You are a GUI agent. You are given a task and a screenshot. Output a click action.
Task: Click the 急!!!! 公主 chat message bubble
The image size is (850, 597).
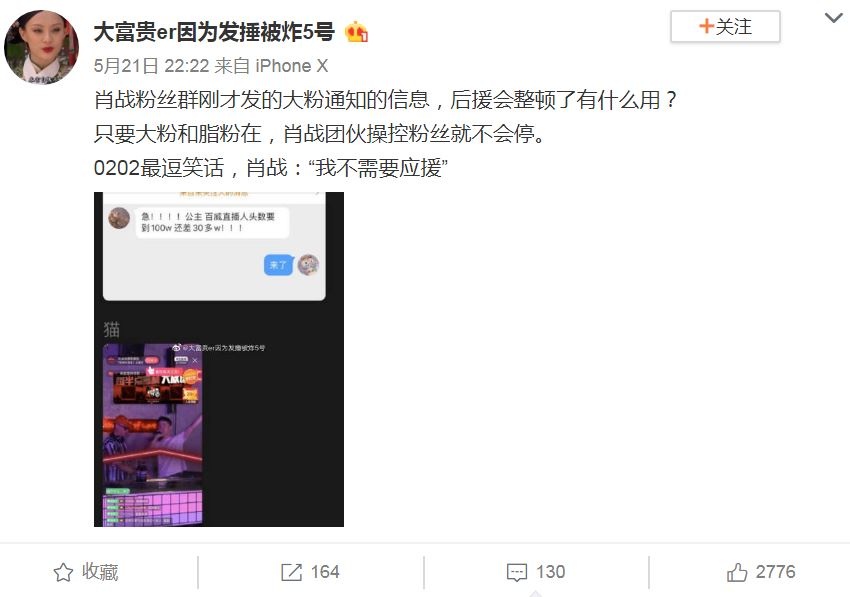(x=212, y=222)
